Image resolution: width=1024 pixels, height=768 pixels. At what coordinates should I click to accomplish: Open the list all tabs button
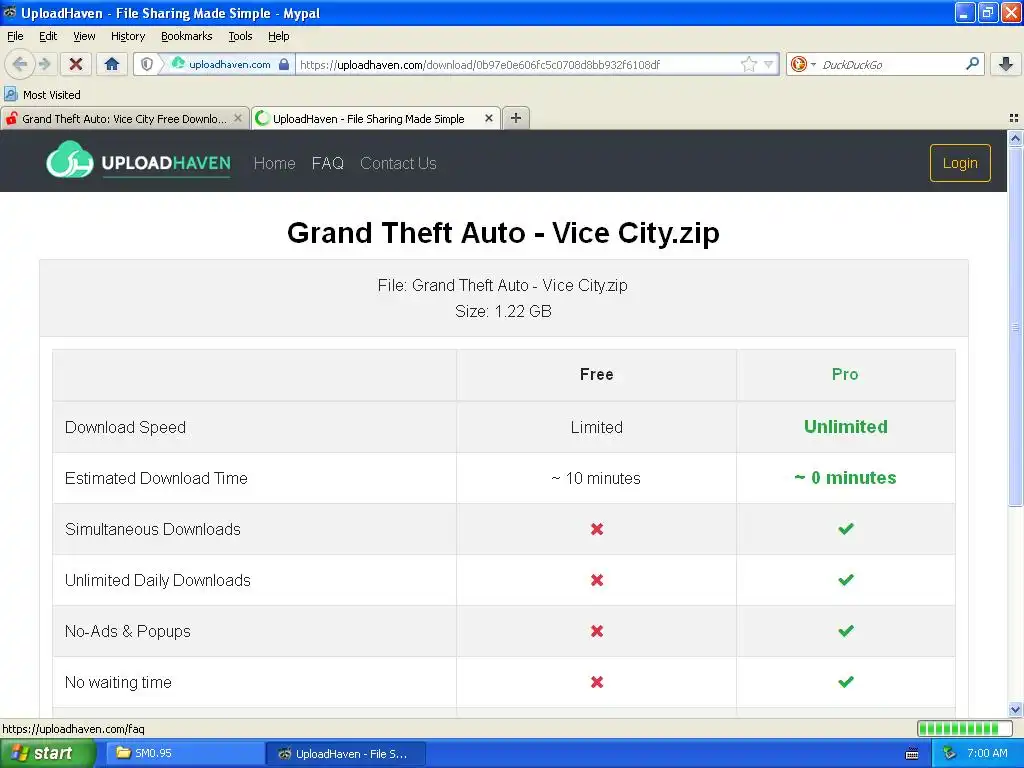1014,118
